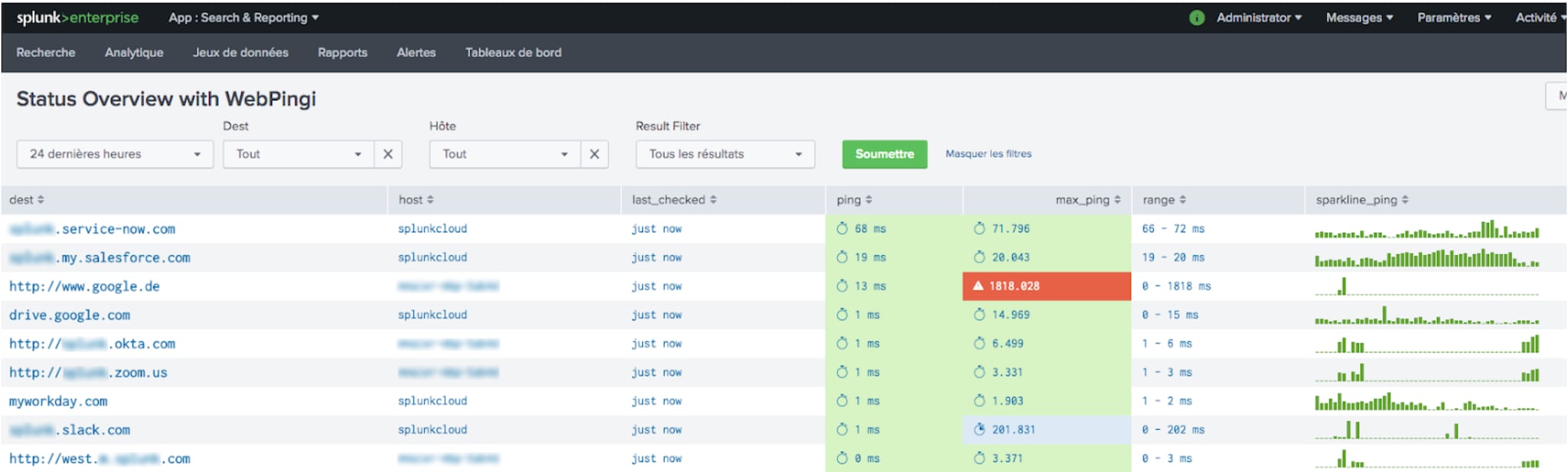Sort table by dest column
The height and width of the screenshot is (472, 1568).
[27, 200]
